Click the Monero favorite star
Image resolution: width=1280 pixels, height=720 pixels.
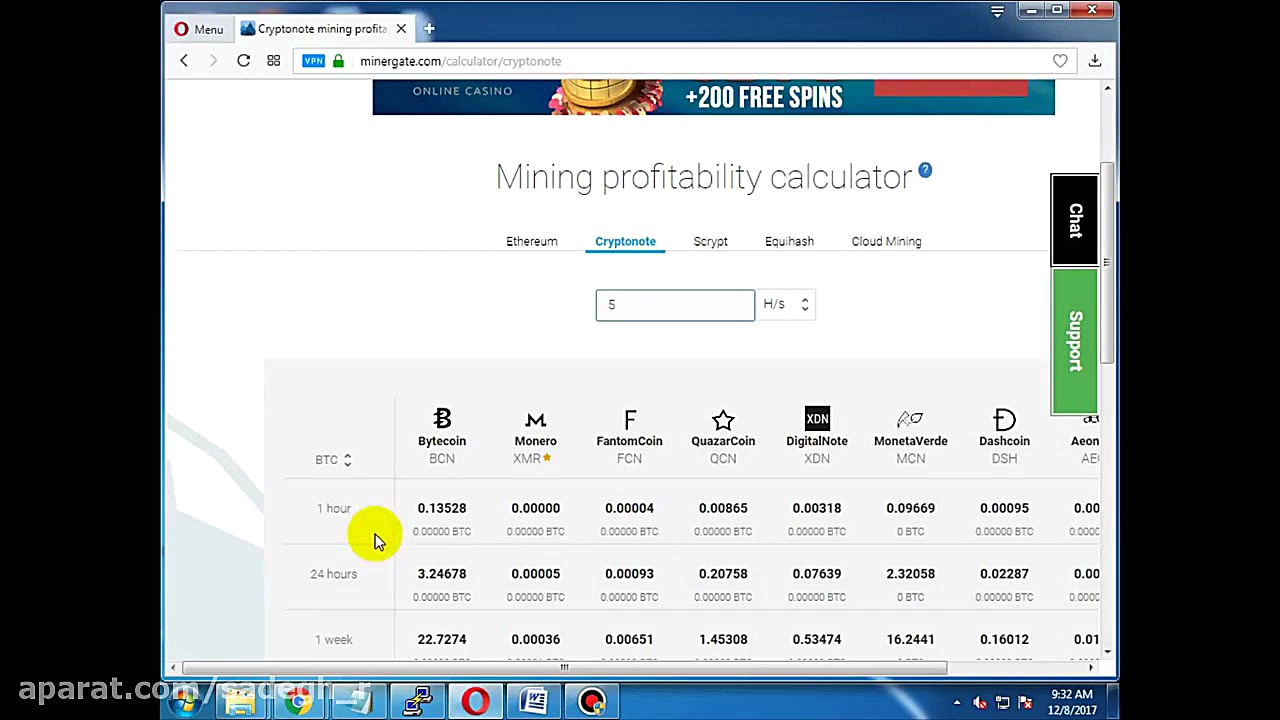tap(547, 458)
